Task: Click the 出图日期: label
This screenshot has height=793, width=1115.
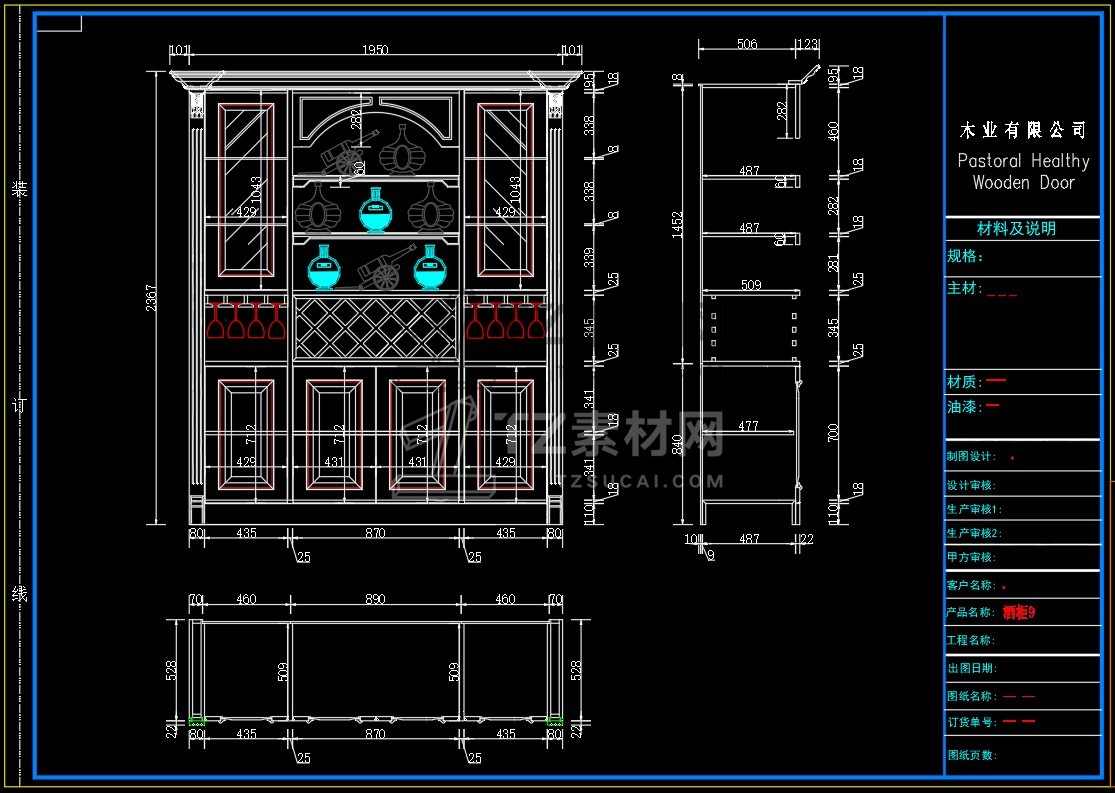Action: (x=972, y=668)
